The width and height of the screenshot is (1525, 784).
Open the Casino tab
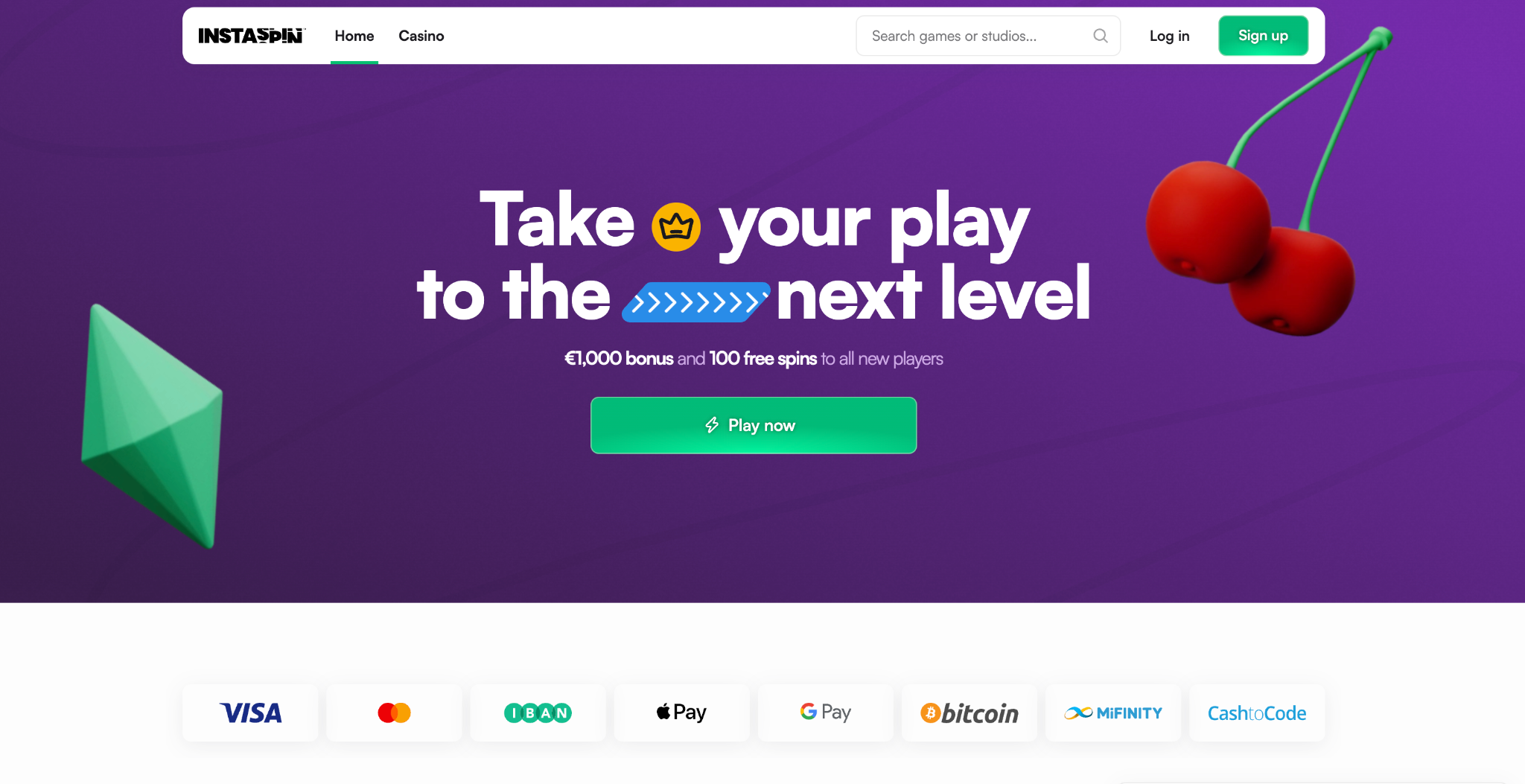tap(421, 36)
